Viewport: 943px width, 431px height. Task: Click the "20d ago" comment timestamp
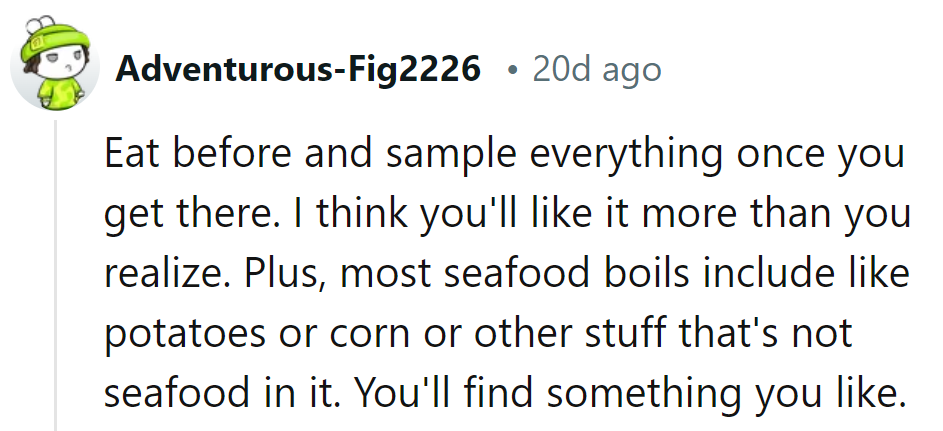pos(596,69)
